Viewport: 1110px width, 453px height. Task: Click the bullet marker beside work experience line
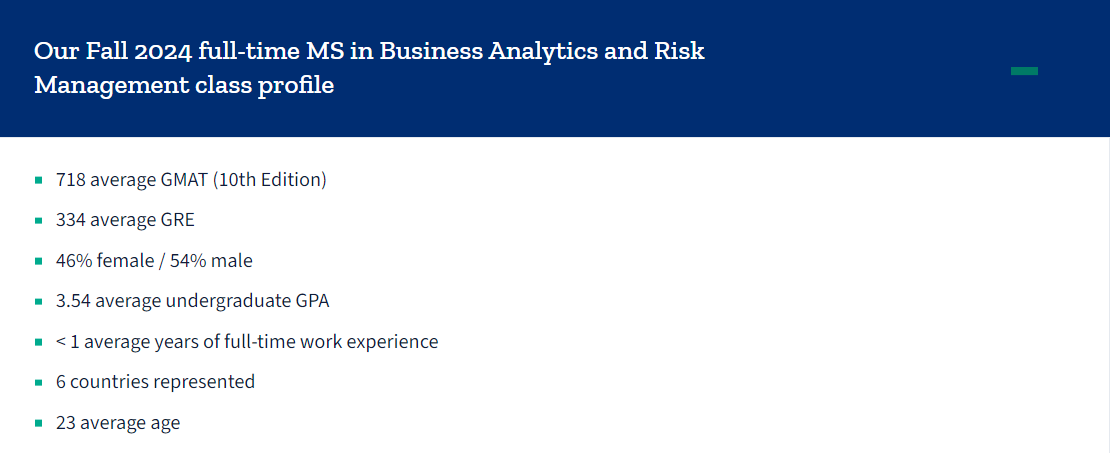coord(38,342)
